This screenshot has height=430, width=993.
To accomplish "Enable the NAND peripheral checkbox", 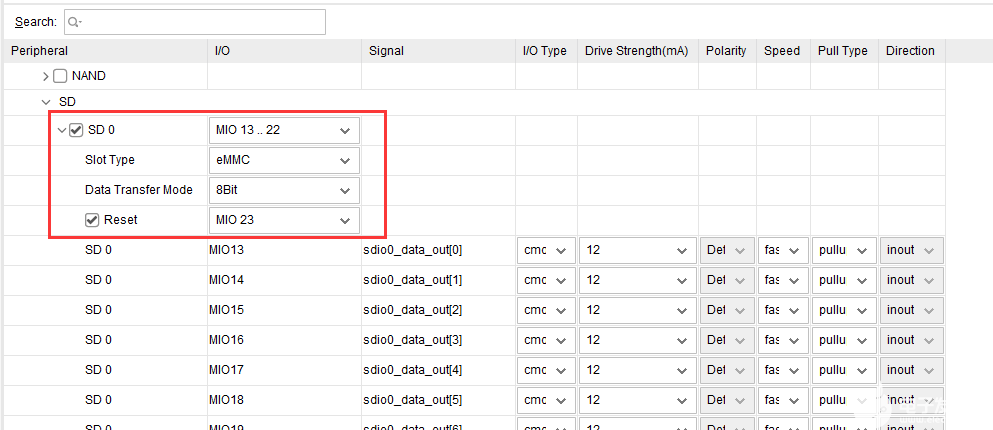I will (60, 76).
